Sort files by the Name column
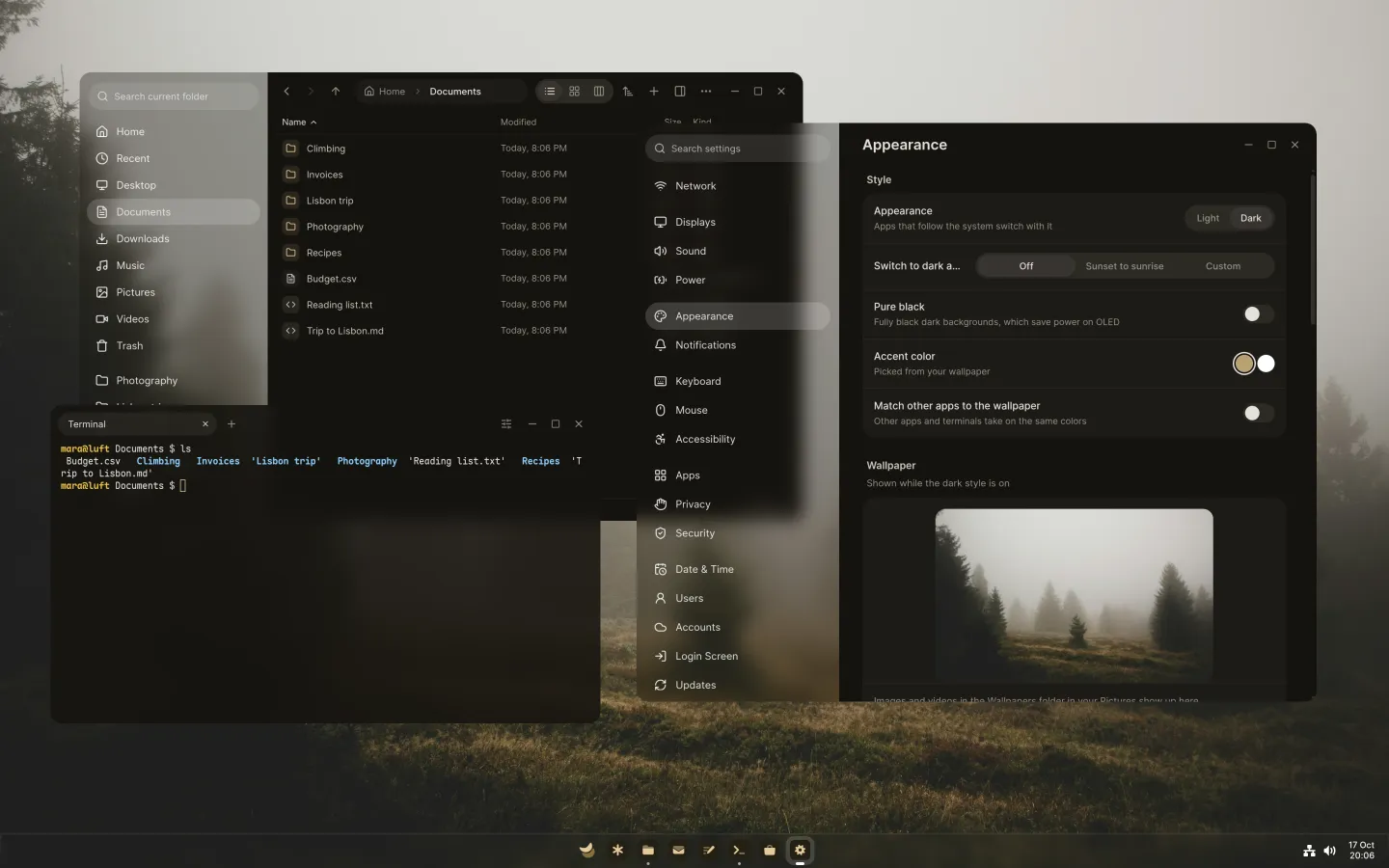The image size is (1389, 868). coord(299,122)
